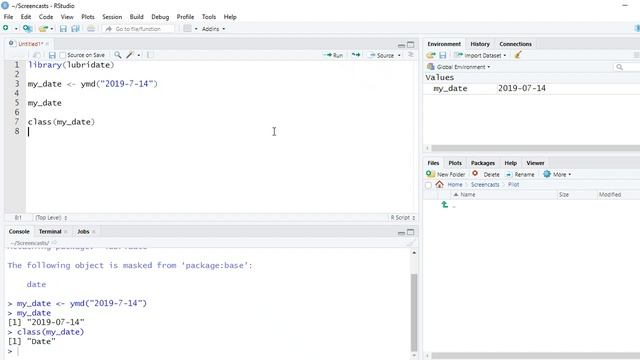This screenshot has height=360, width=640.
Task: Open the Import Dataset dropdown
Action: [x=480, y=55]
